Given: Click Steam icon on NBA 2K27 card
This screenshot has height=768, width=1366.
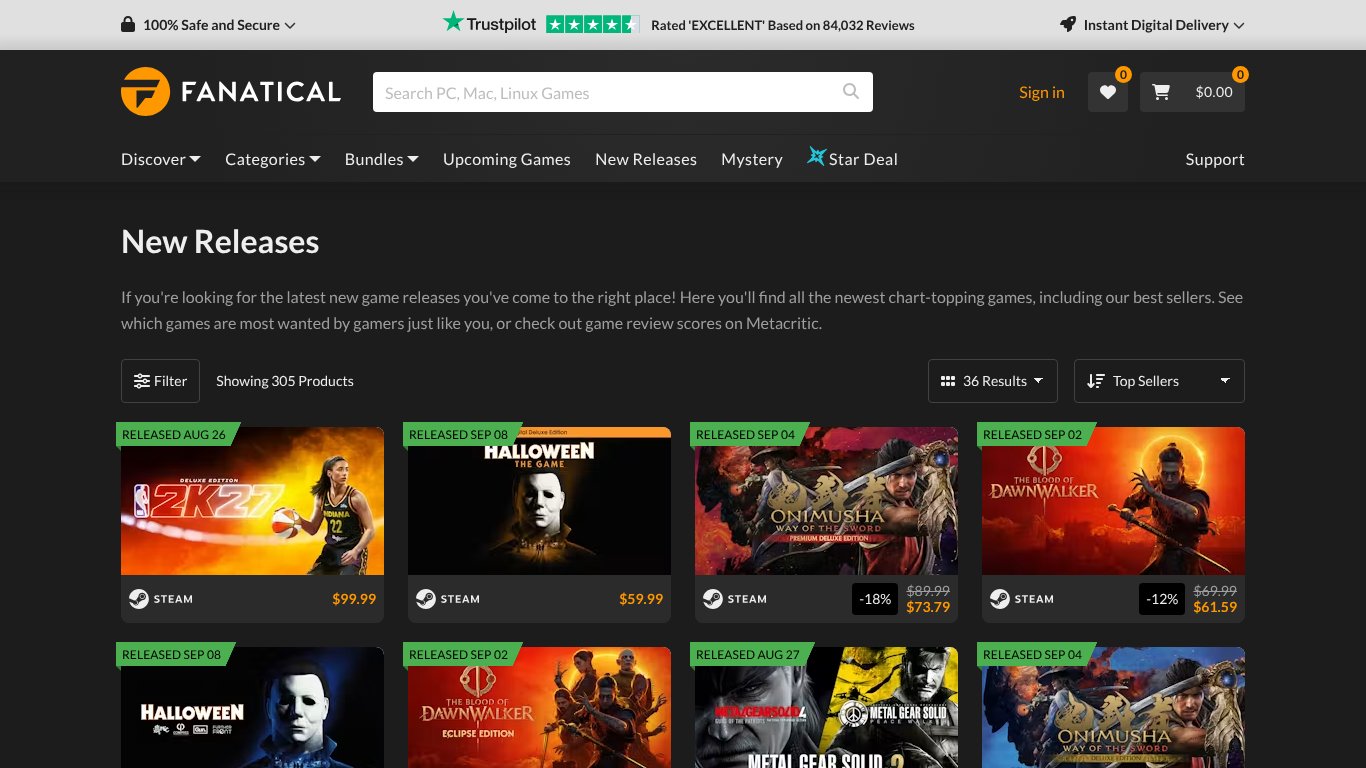Looking at the screenshot, I should click(x=139, y=599).
